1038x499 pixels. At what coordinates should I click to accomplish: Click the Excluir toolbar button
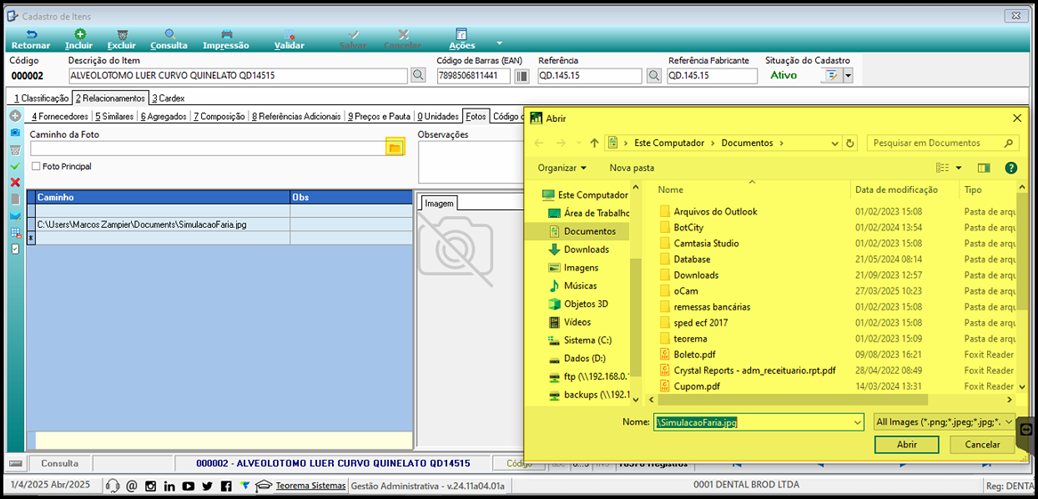[121, 40]
